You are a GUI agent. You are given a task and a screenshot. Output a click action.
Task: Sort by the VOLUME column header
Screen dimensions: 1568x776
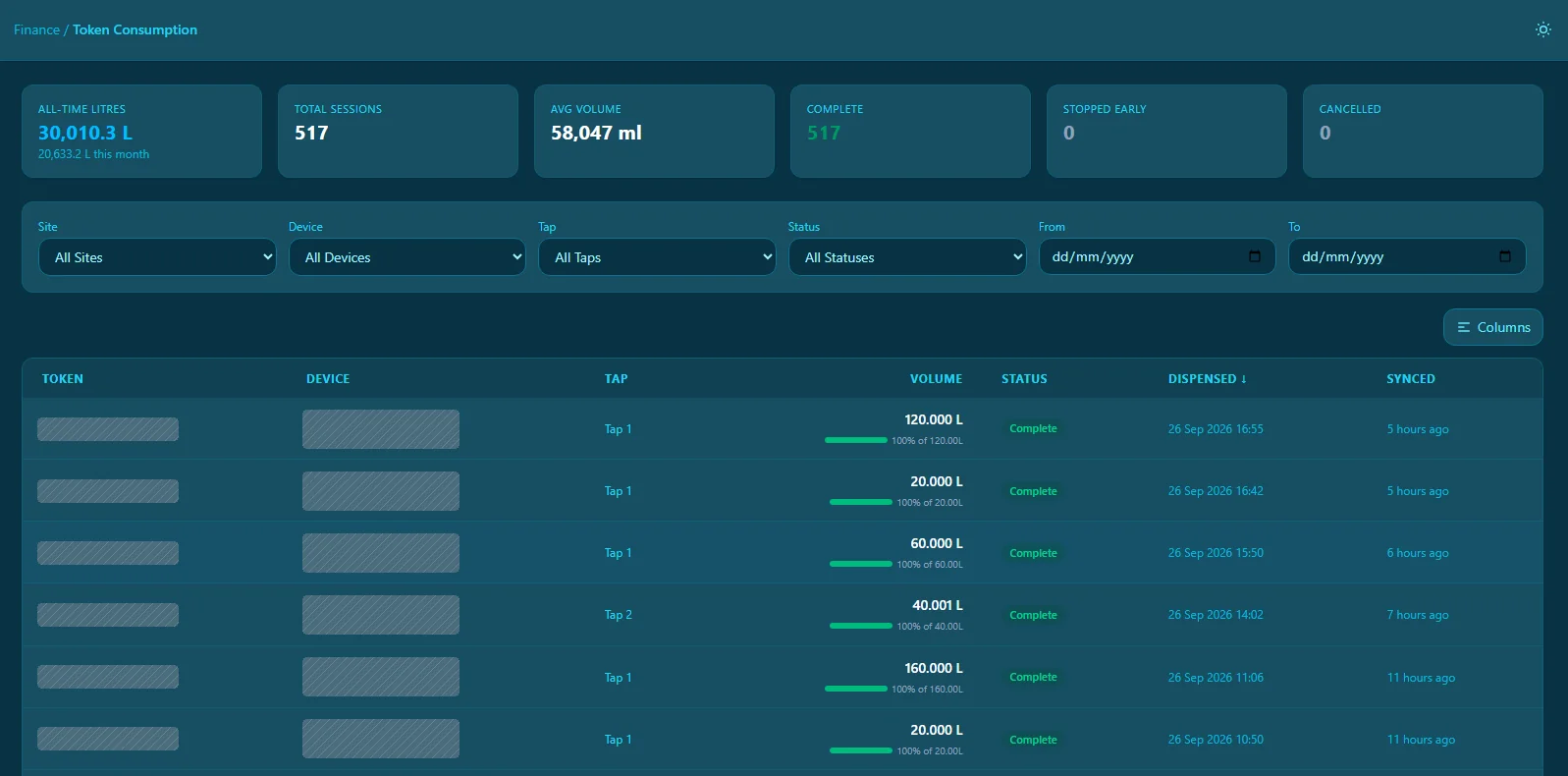coord(936,378)
